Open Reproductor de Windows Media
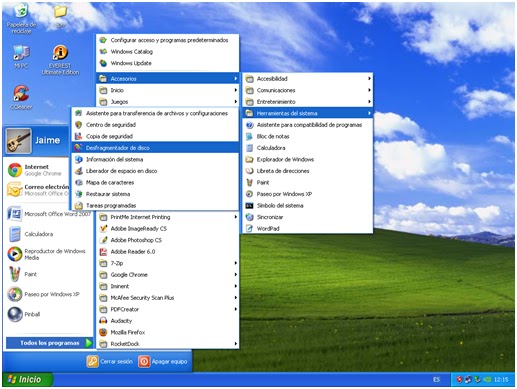Image resolution: width=517 pixels, height=389 pixels. (47, 254)
